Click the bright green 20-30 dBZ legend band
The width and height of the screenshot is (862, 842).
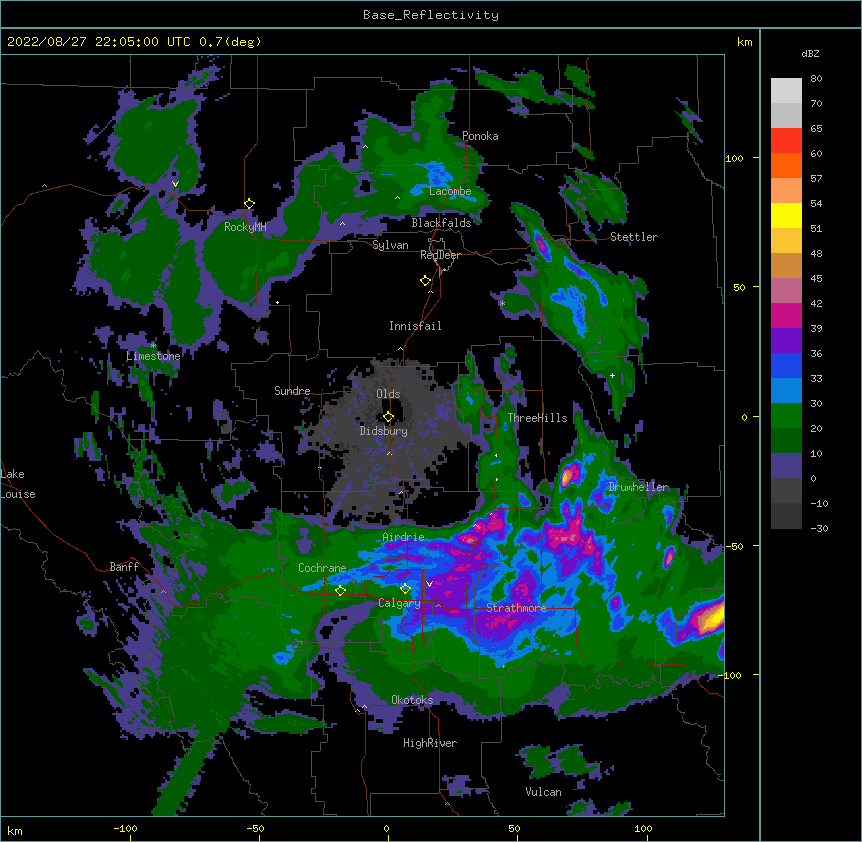(x=786, y=416)
